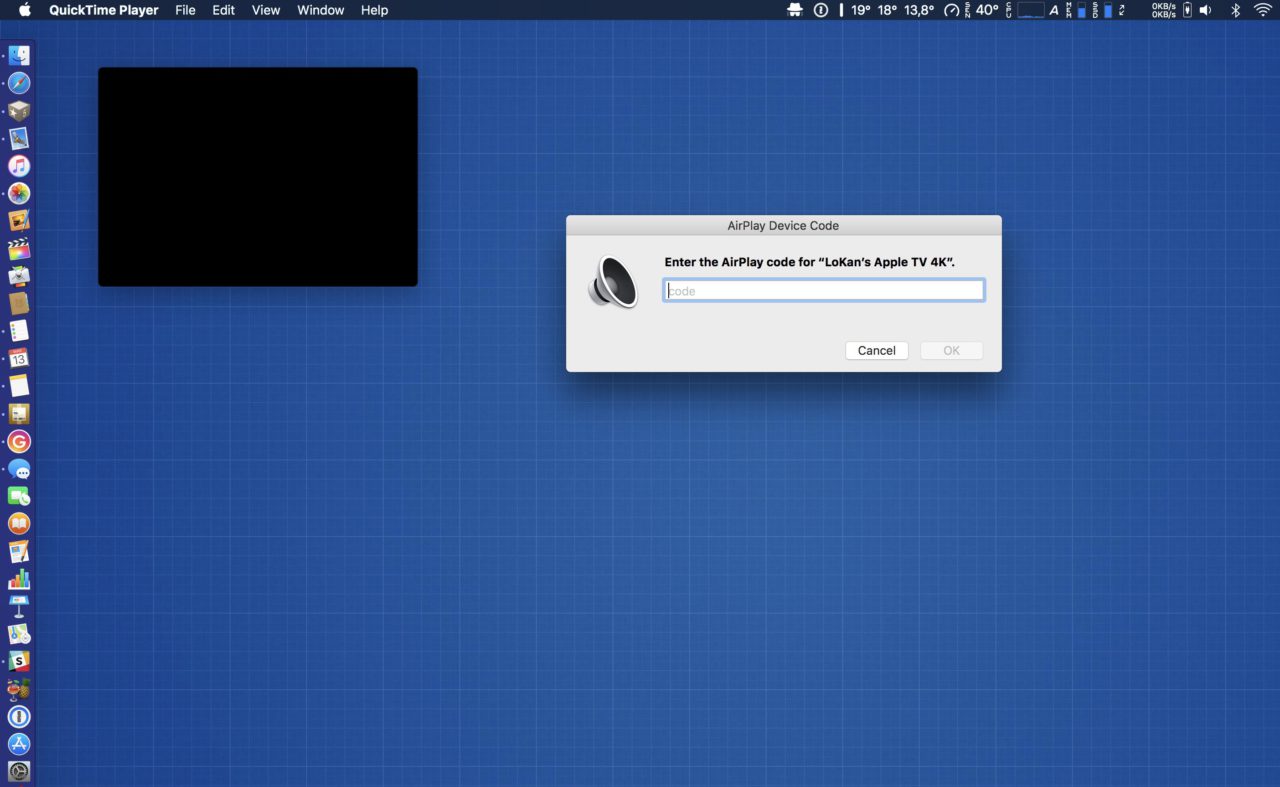Open the network speed KB/s indicator
The height and width of the screenshot is (787, 1280).
point(1164,10)
